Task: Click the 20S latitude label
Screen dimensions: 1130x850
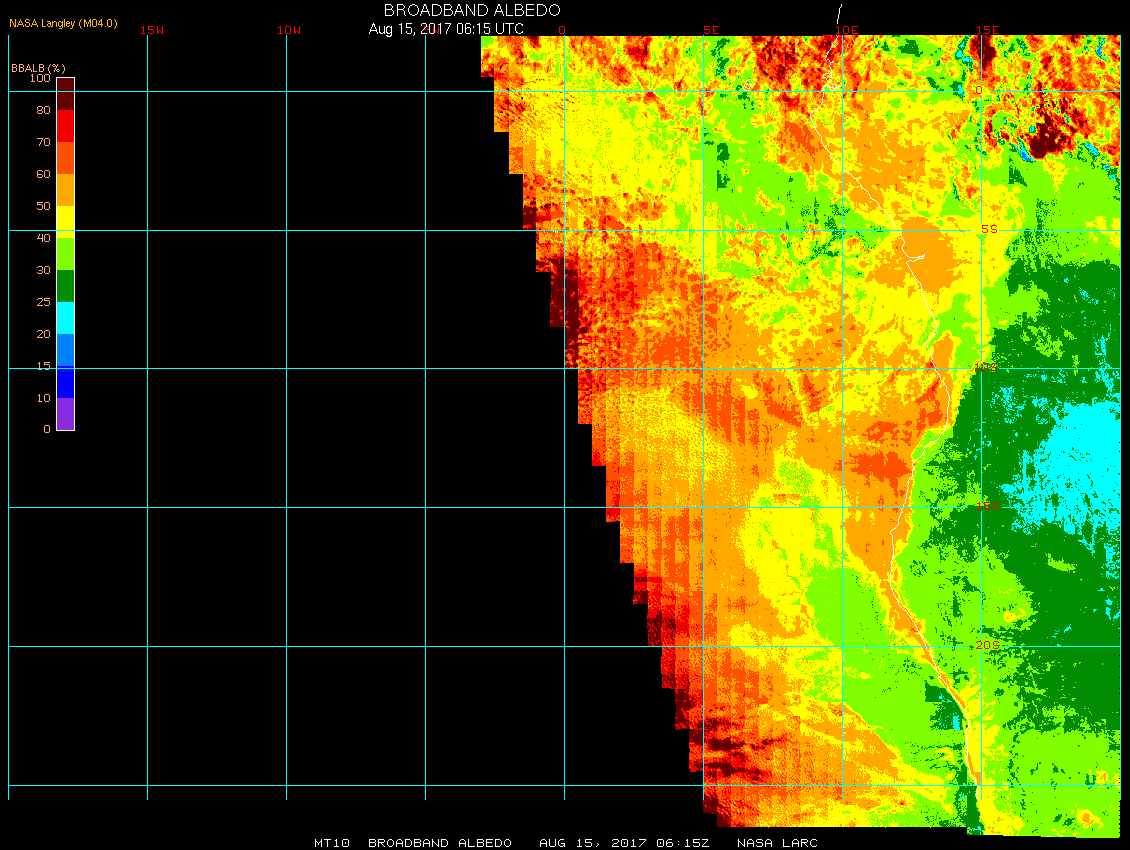Action: point(987,646)
